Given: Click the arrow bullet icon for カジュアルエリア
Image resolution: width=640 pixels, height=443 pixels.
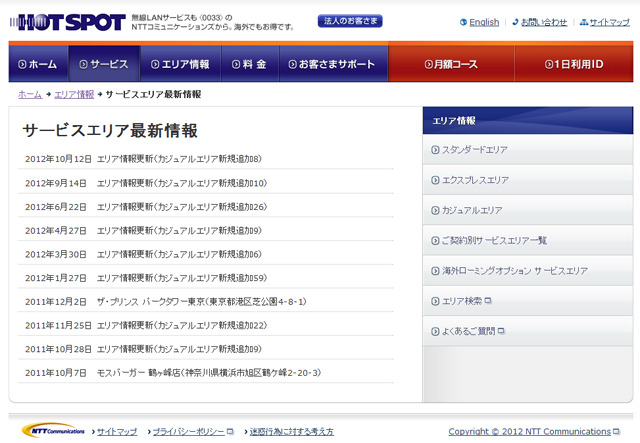Looking at the screenshot, I should (x=435, y=210).
